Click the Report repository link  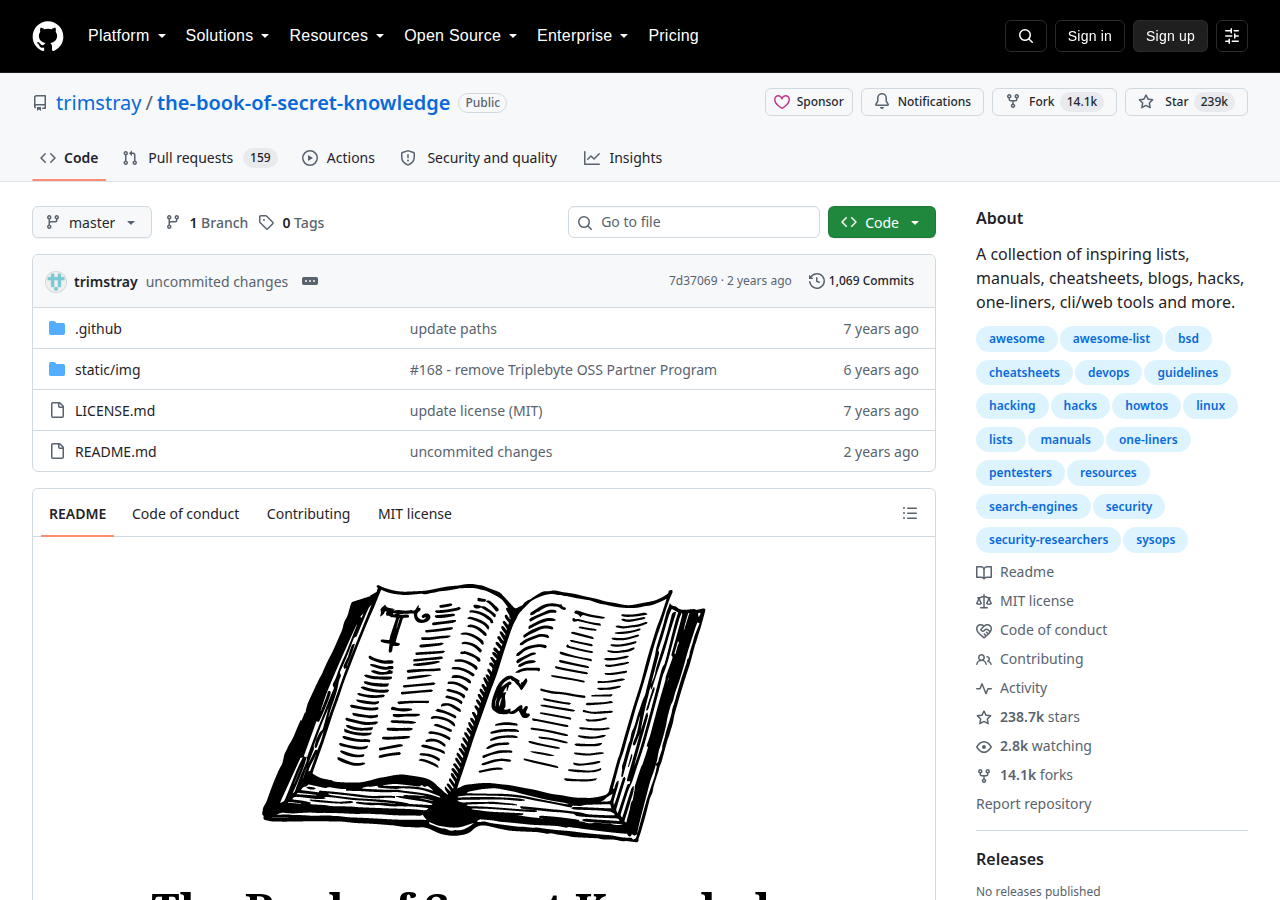pos(1034,804)
